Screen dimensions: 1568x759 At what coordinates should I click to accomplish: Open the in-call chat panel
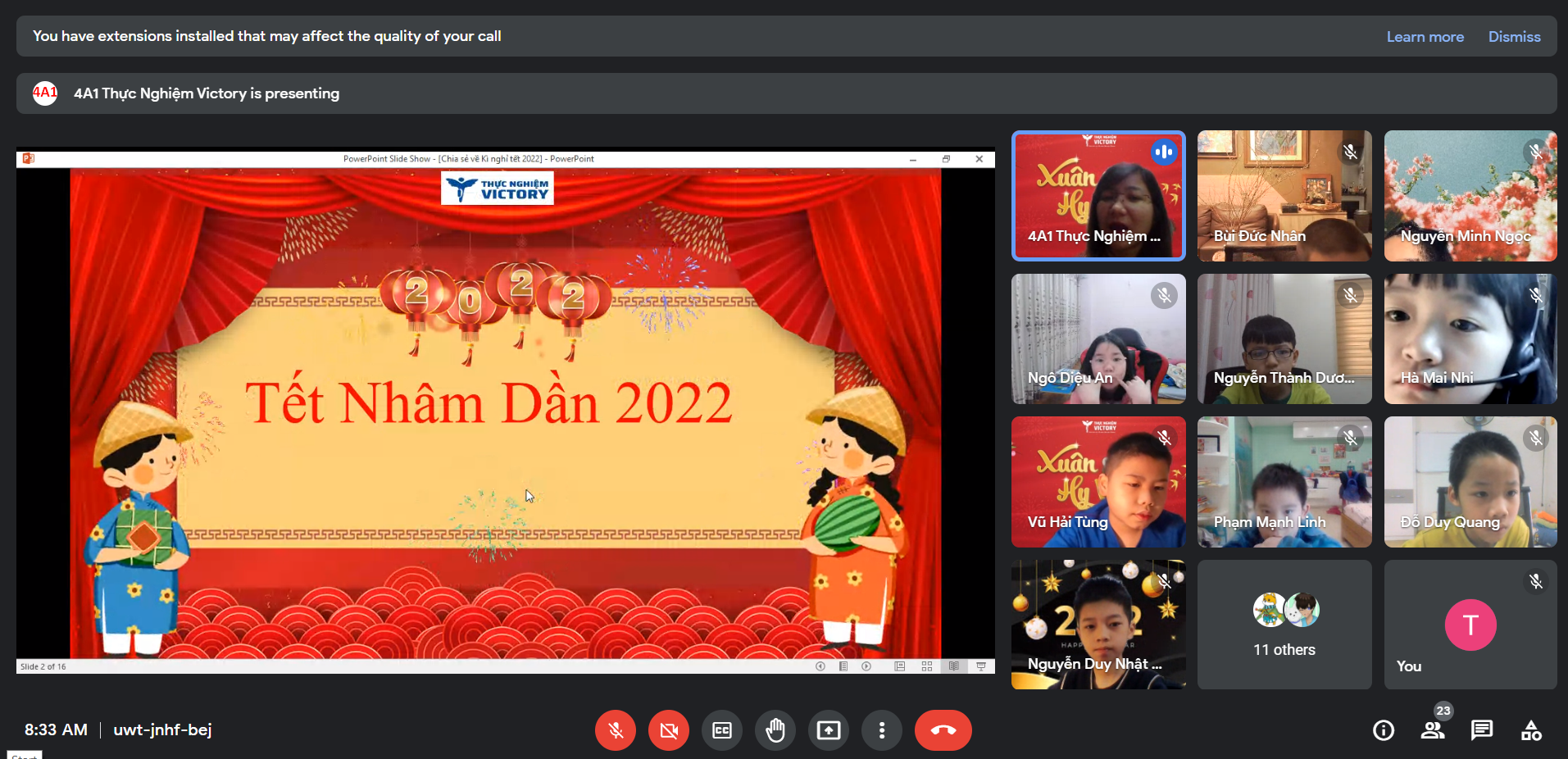(x=1481, y=729)
